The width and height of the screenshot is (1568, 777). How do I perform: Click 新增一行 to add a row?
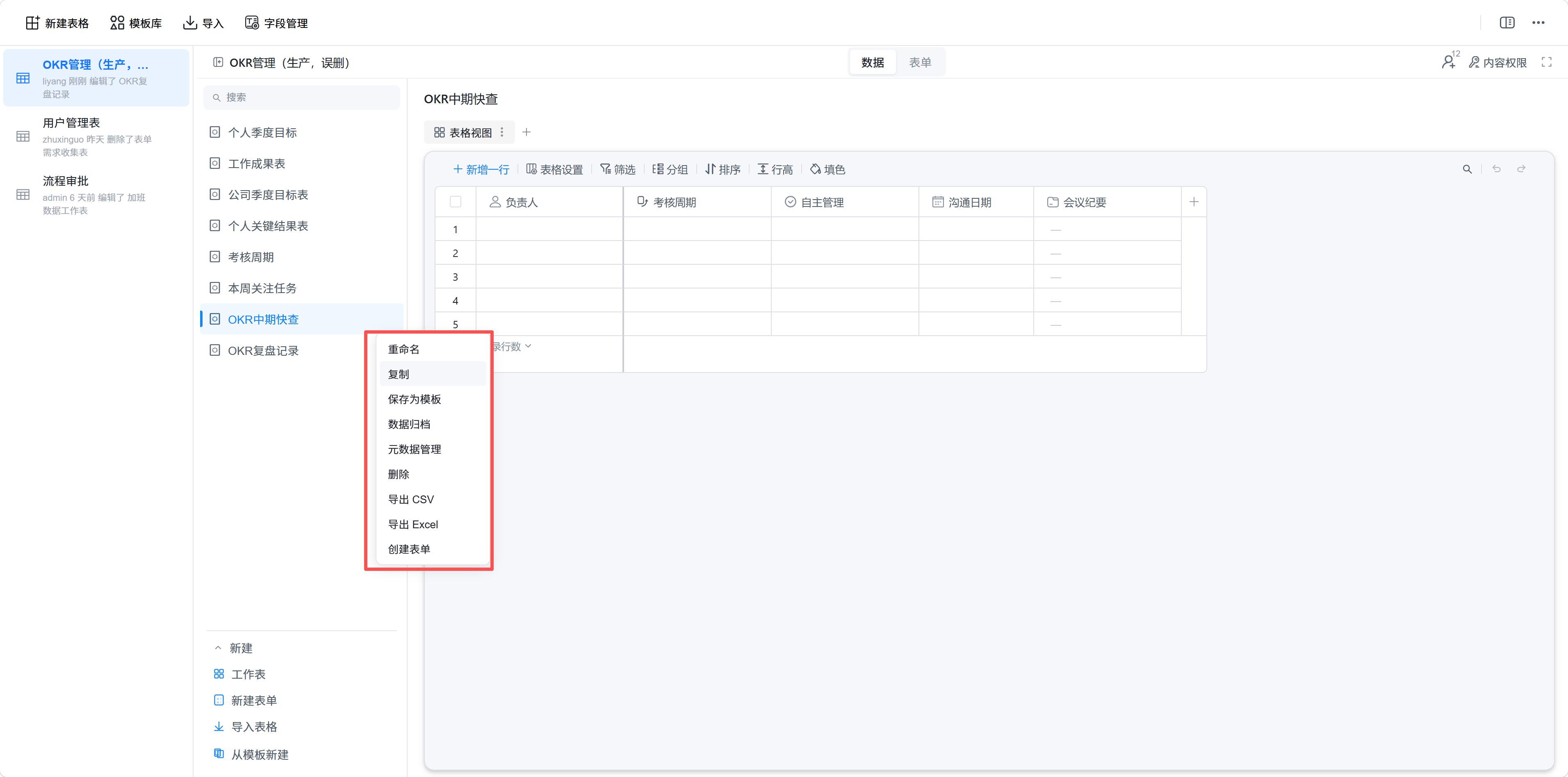point(481,169)
